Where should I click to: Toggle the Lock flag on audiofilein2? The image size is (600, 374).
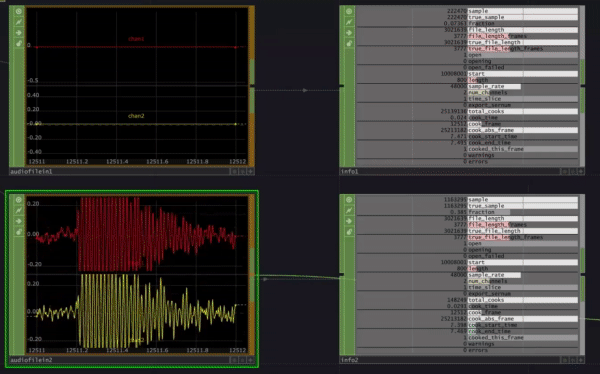(18, 232)
